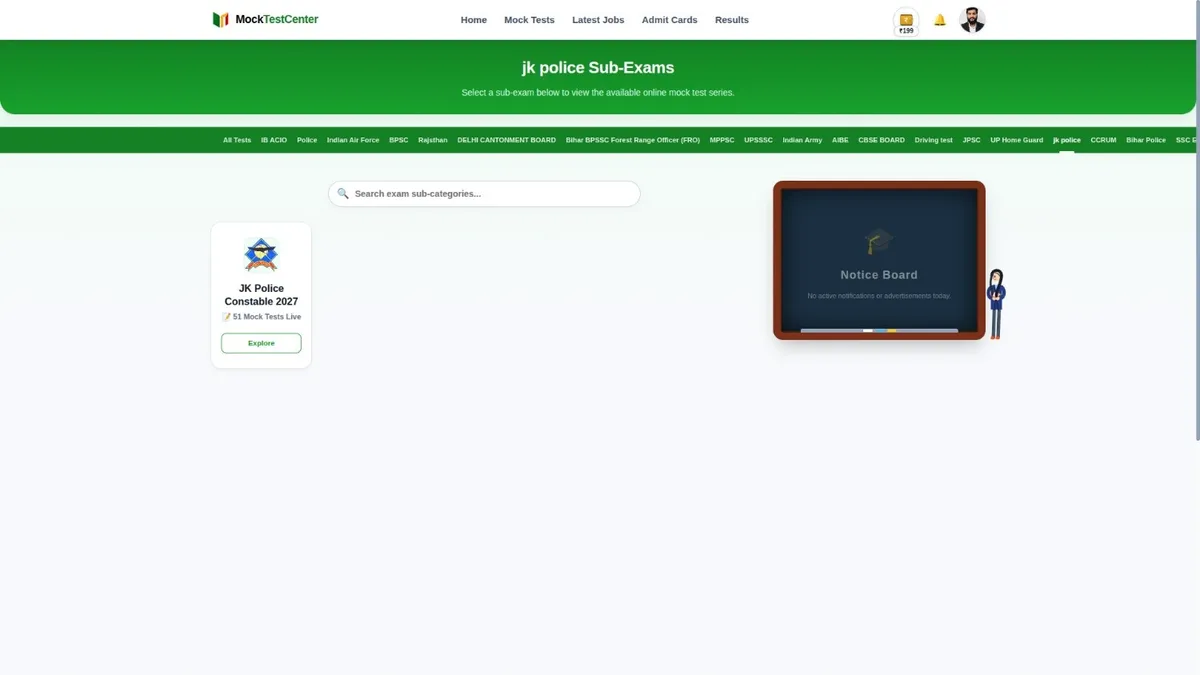Screen dimensions: 1200x675
Task: Select the Bihar Police category tab
Action: pos(1146,140)
